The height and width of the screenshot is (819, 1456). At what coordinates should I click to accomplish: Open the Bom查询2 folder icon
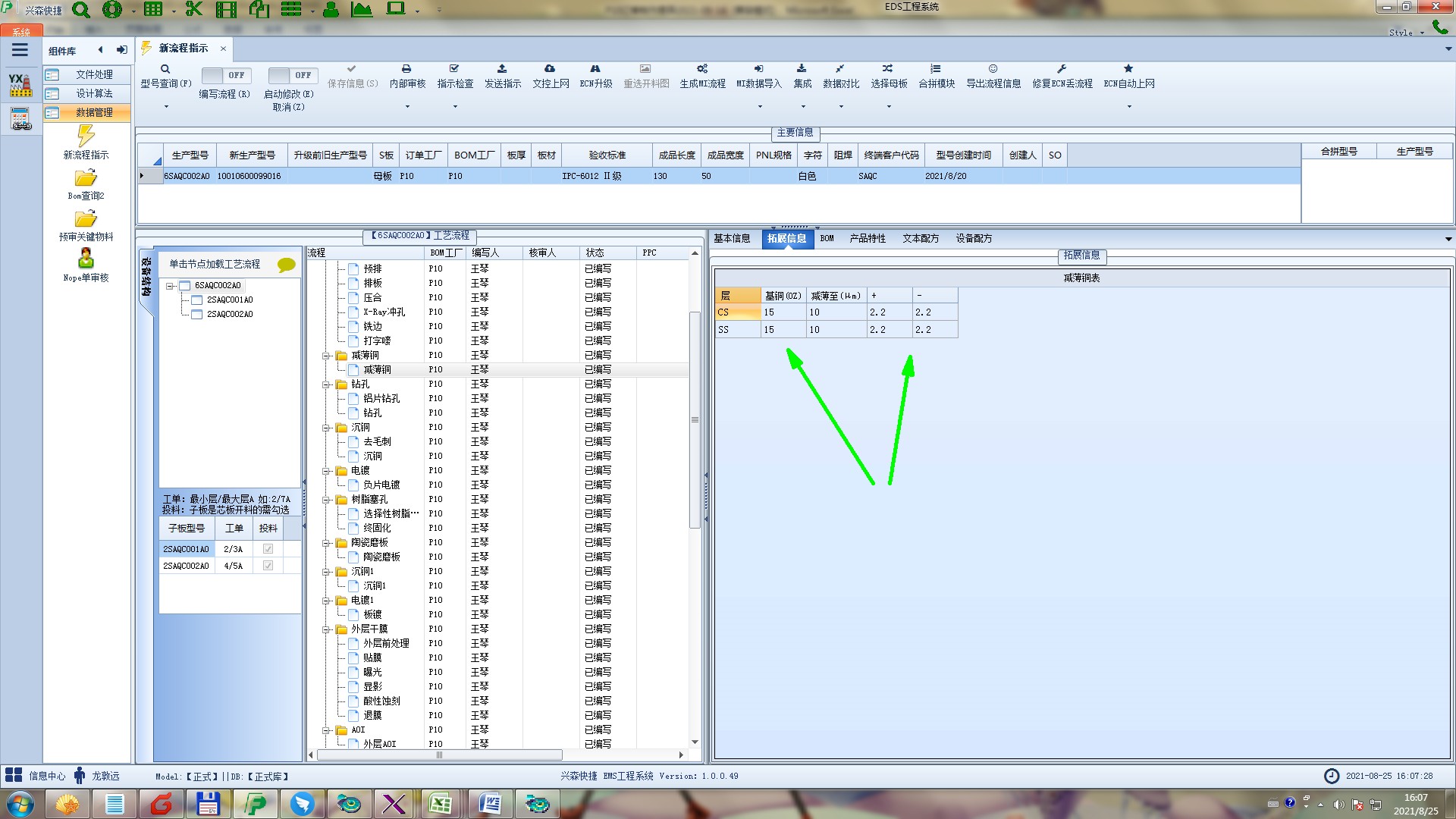[x=86, y=178]
